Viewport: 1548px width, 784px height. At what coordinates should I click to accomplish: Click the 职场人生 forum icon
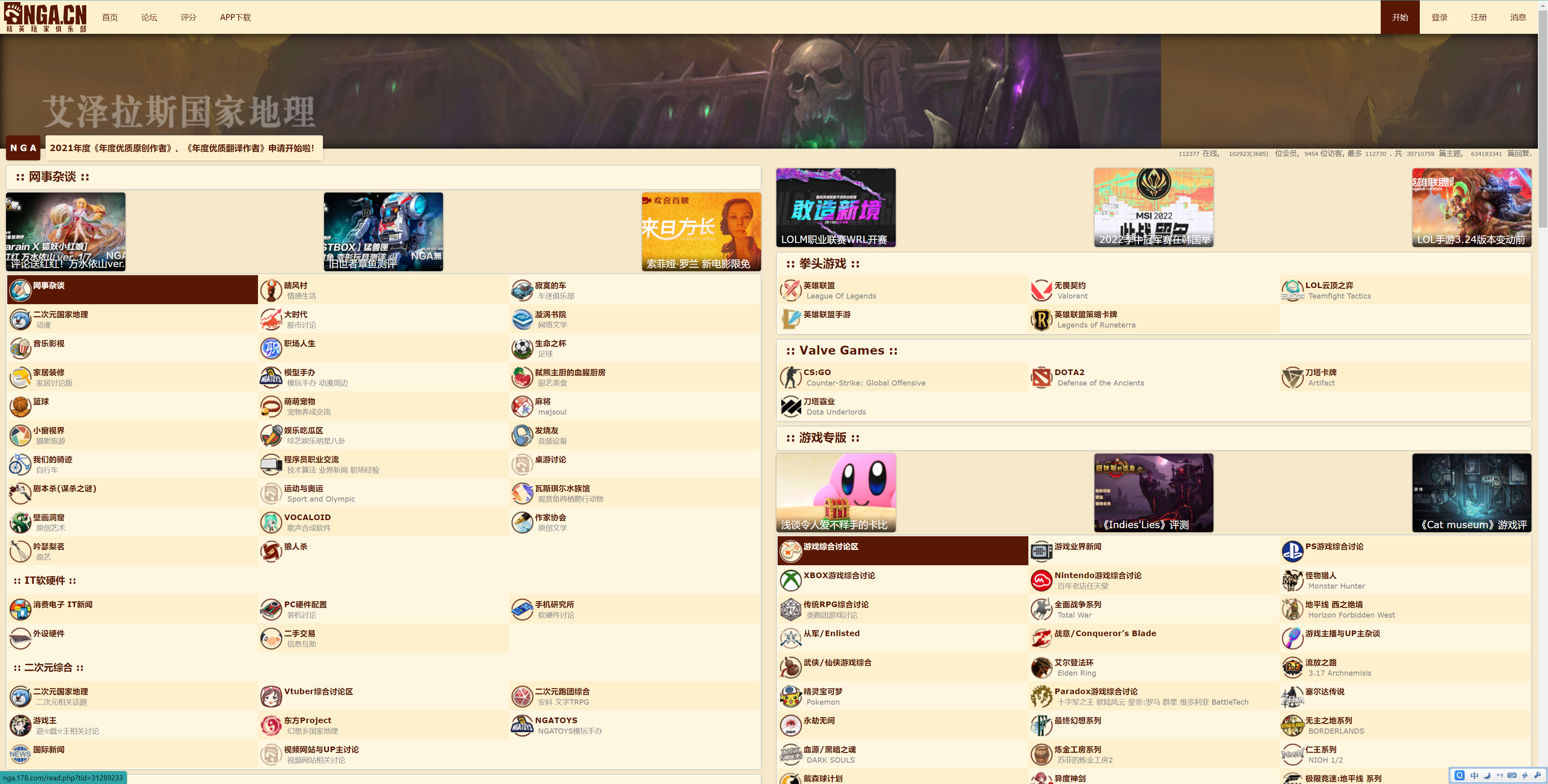click(271, 348)
